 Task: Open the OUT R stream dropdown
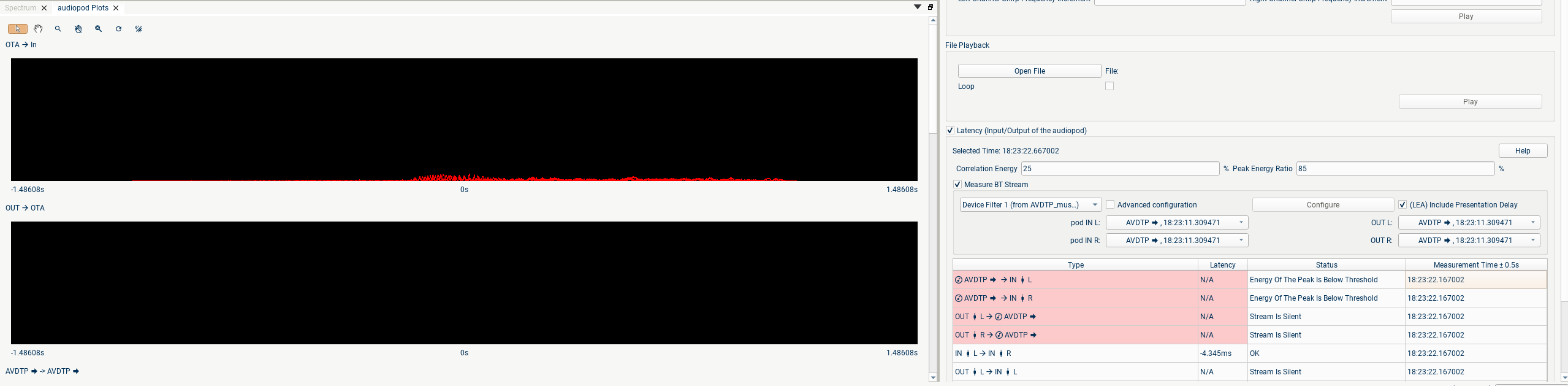point(1469,241)
